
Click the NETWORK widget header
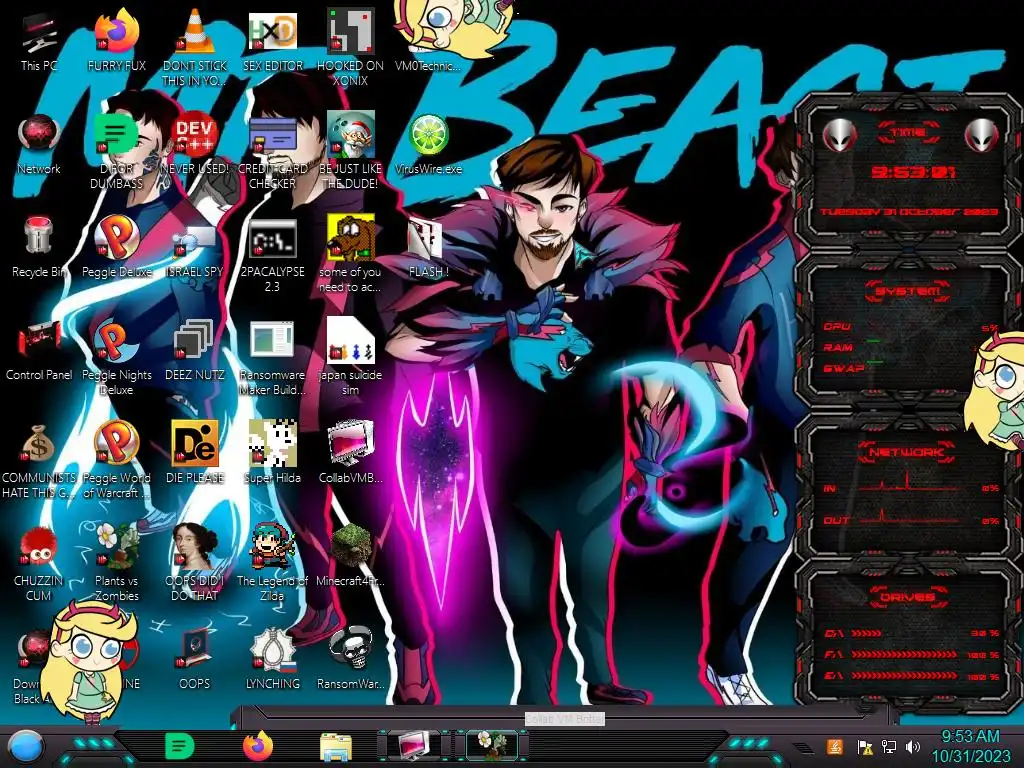pyautogui.click(x=907, y=451)
